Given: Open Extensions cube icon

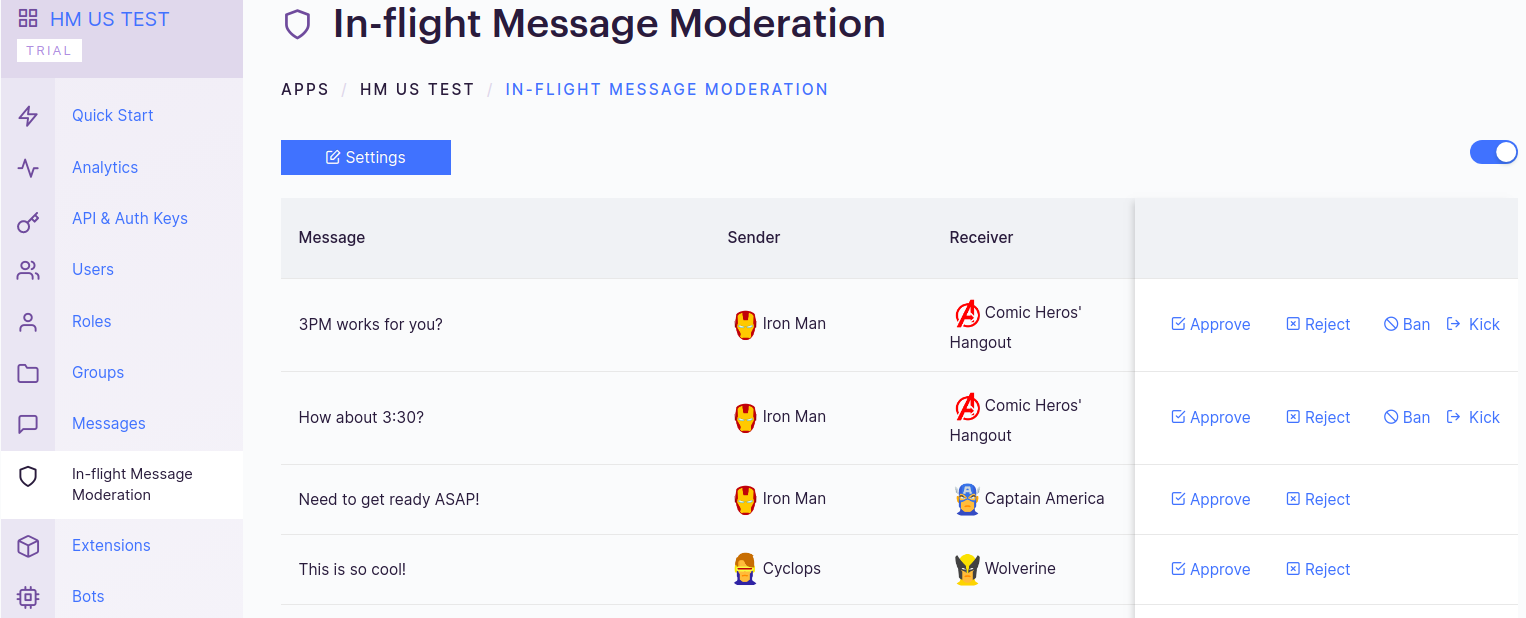Looking at the screenshot, I should [x=28, y=546].
